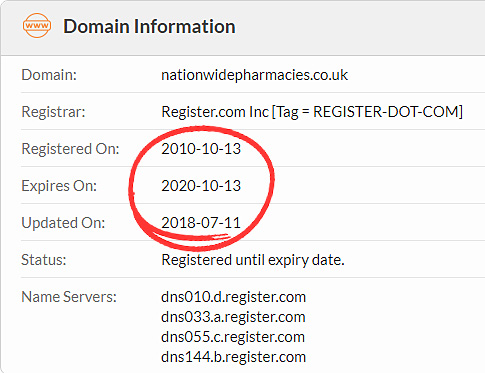Select the 2010-10-13 registered date

click(201, 149)
